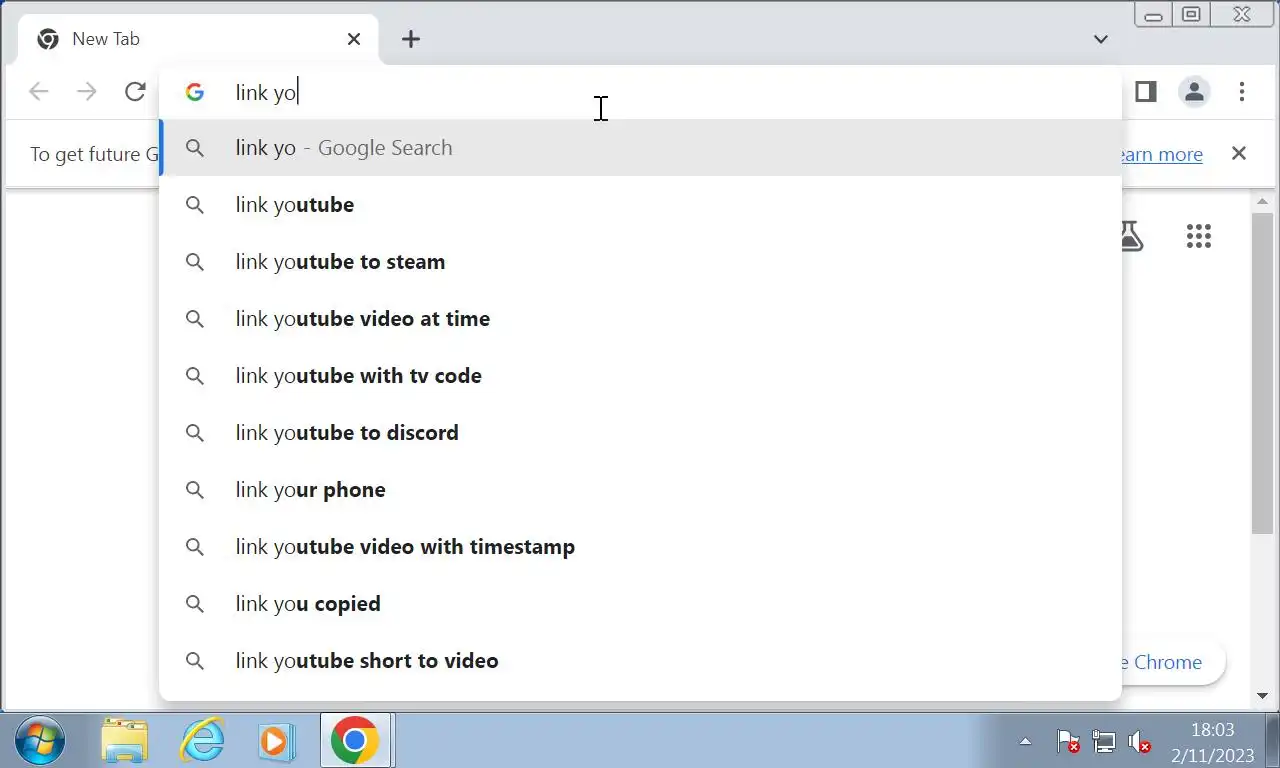Expand the tab search chevron
The image size is (1280, 768).
[x=1101, y=39]
